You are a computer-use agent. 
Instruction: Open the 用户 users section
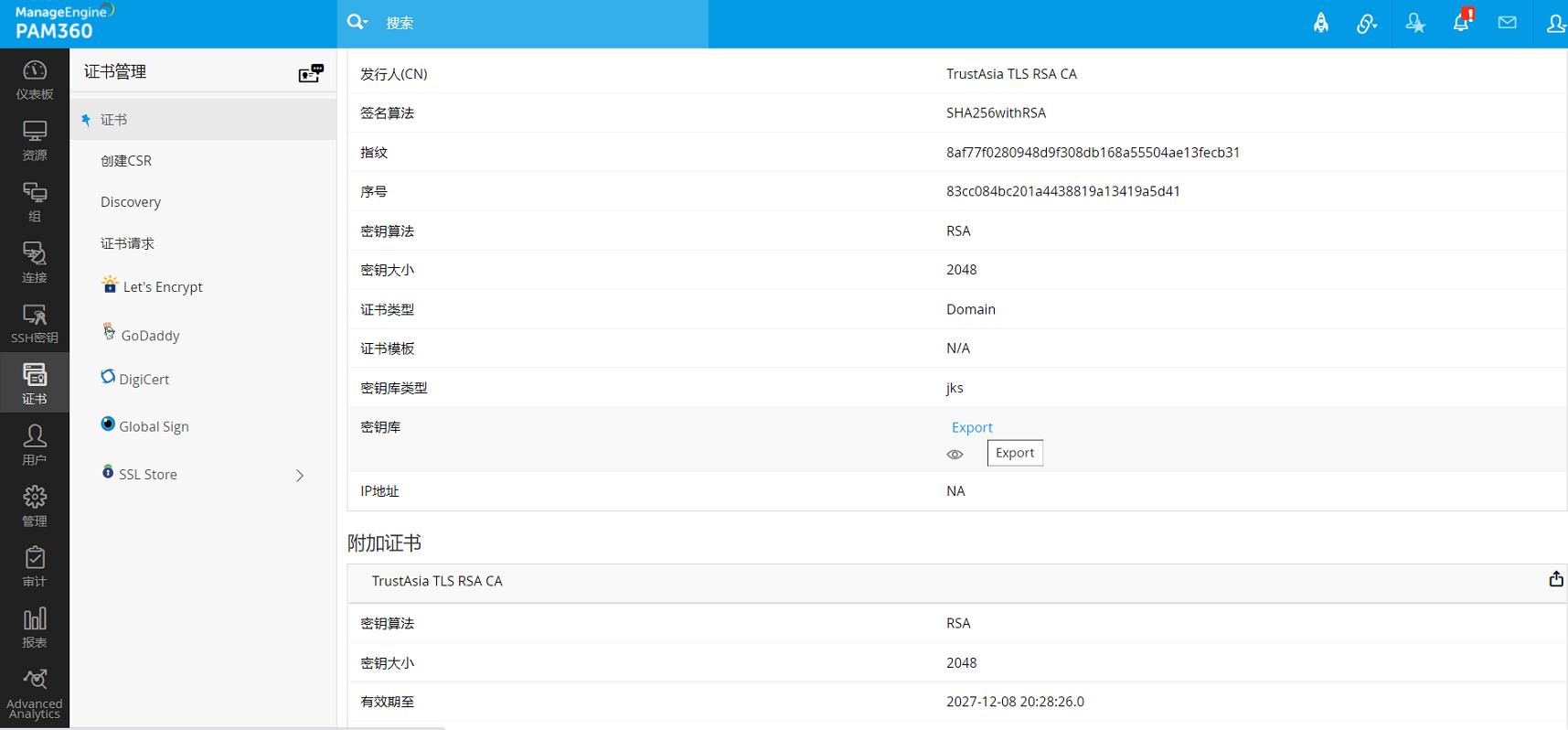35,445
